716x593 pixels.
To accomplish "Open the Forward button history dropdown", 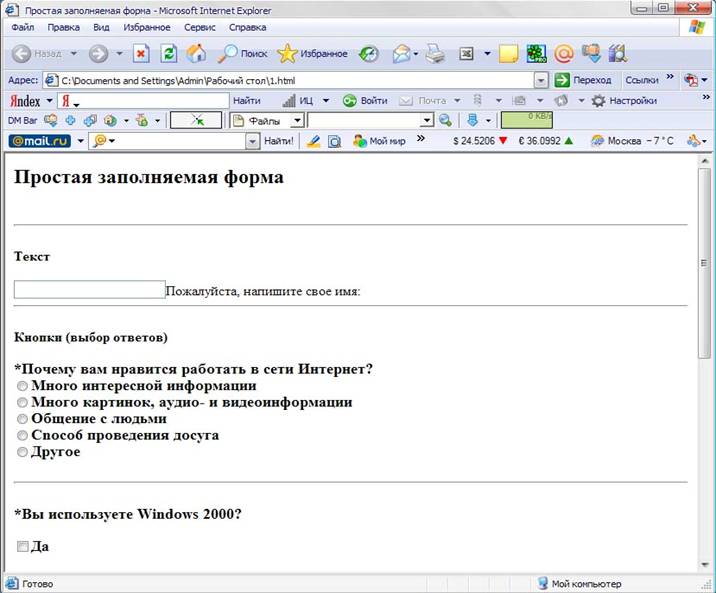I will pos(119,54).
